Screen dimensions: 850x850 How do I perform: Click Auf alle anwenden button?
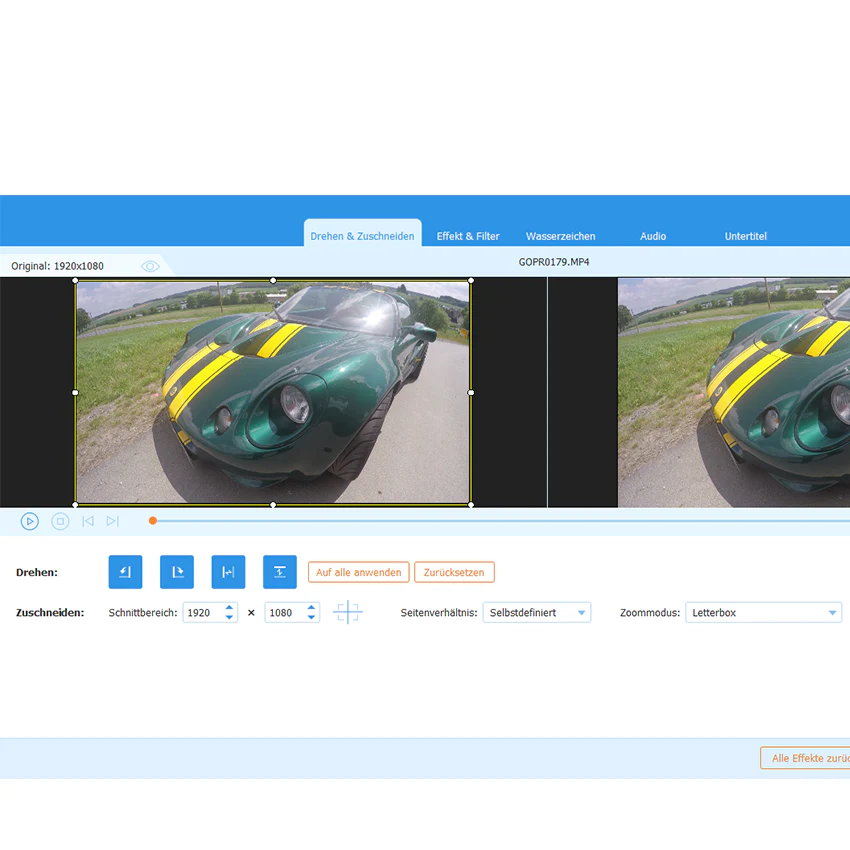click(x=358, y=572)
